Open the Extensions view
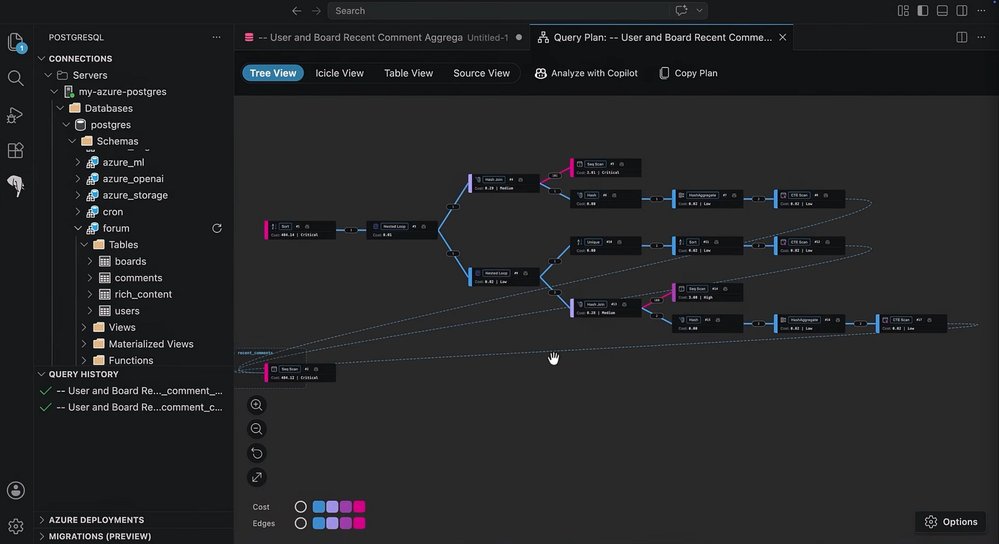Screen dimensions: 999x544 (15, 150)
